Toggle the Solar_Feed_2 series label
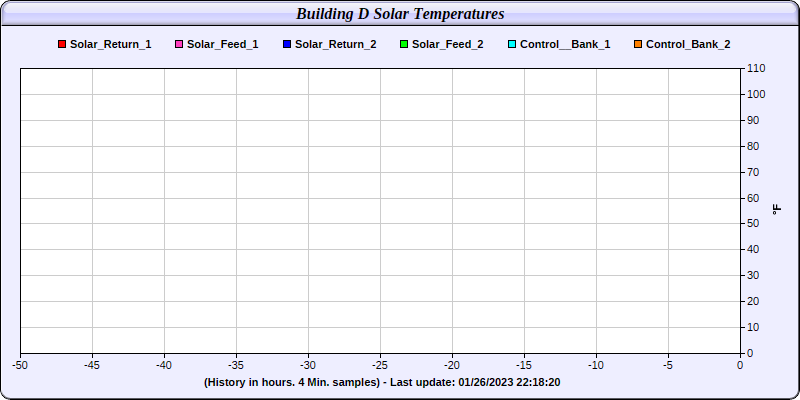 (x=447, y=44)
